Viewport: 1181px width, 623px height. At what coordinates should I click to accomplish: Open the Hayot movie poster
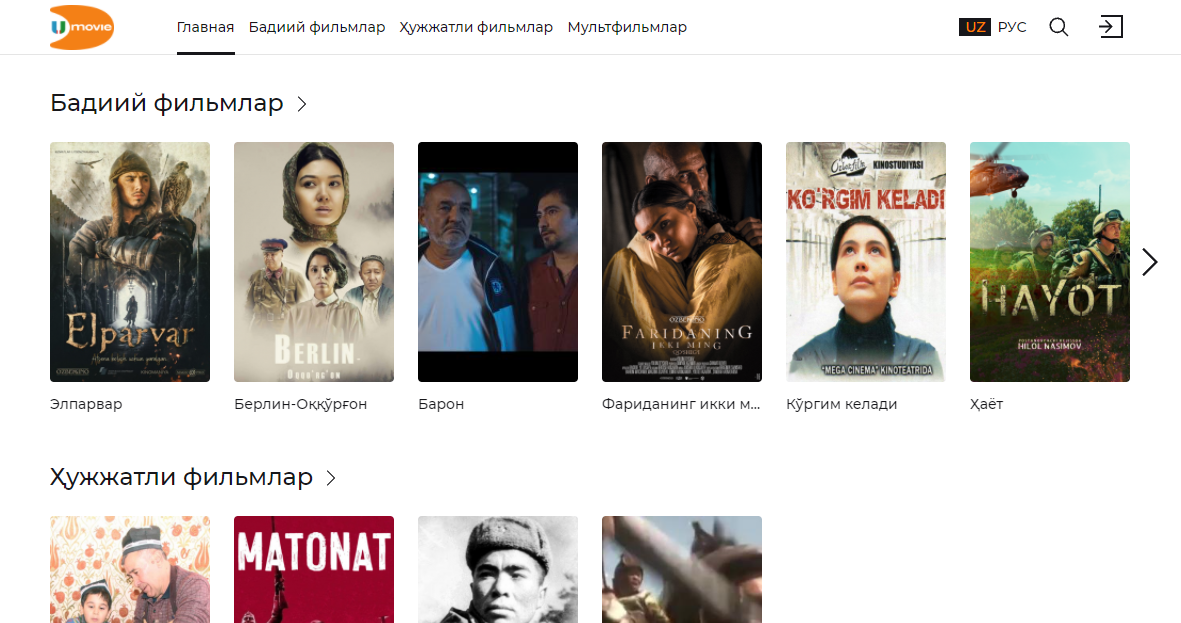(x=1050, y=261)
